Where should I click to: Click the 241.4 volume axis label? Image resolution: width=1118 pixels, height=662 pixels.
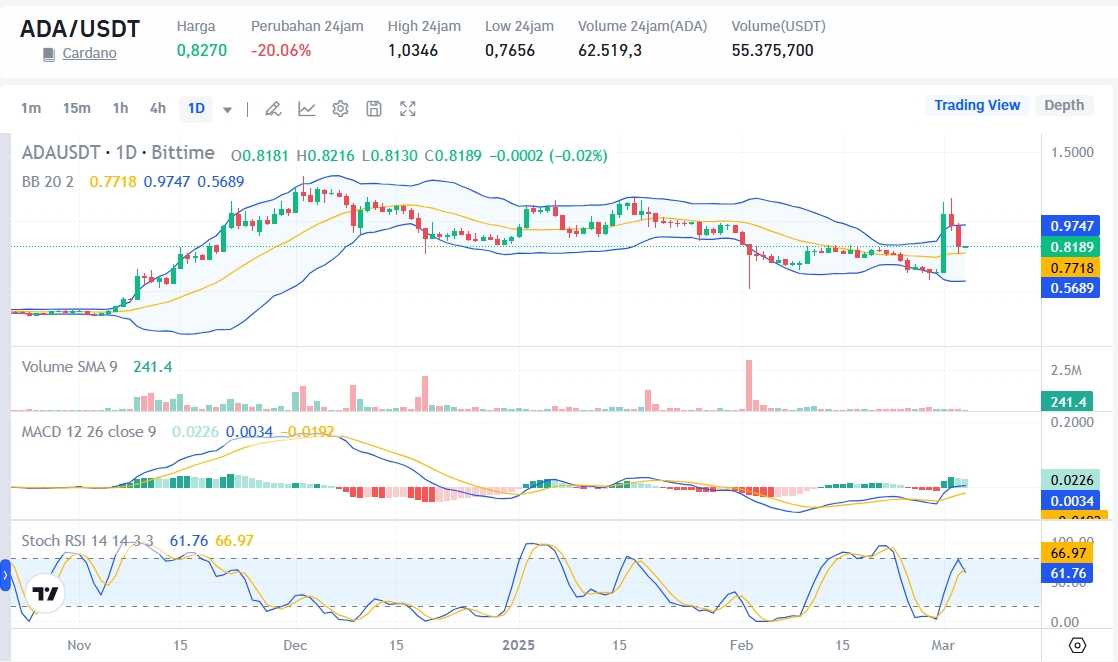coord(1067,402)
